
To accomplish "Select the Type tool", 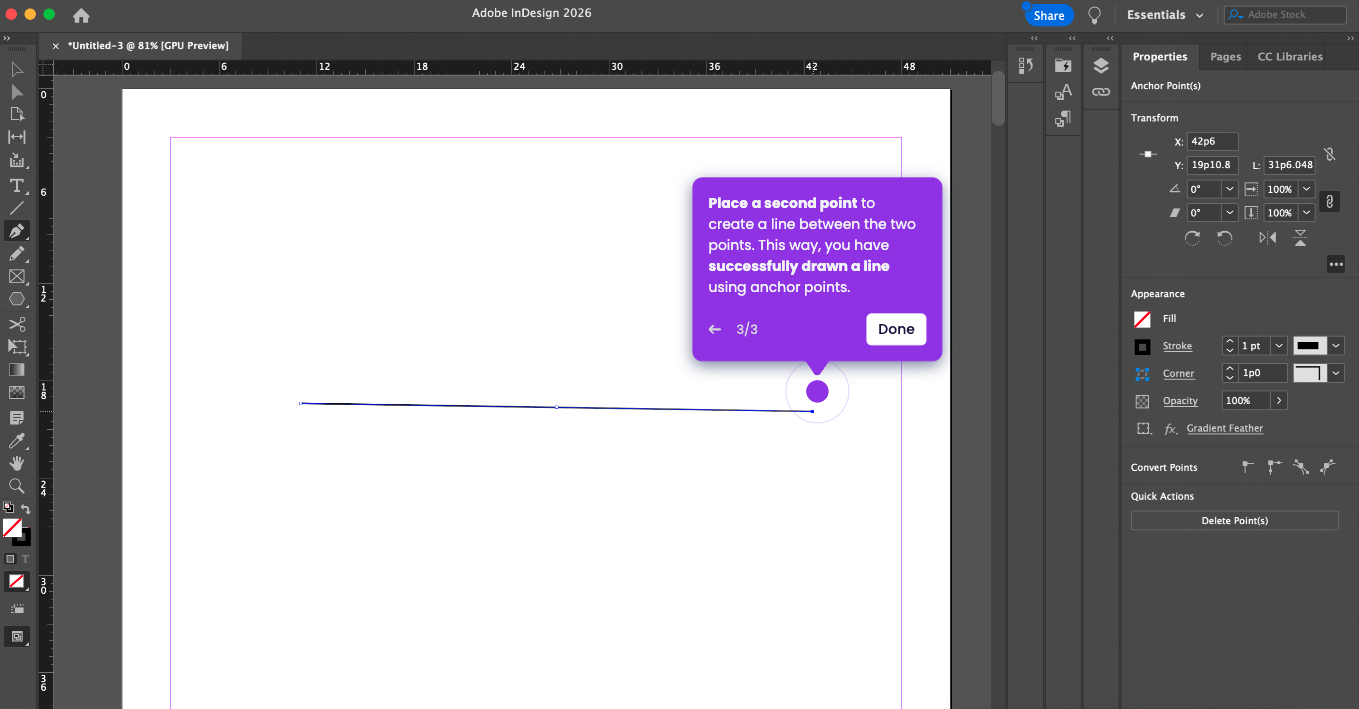I will (17, 185).
